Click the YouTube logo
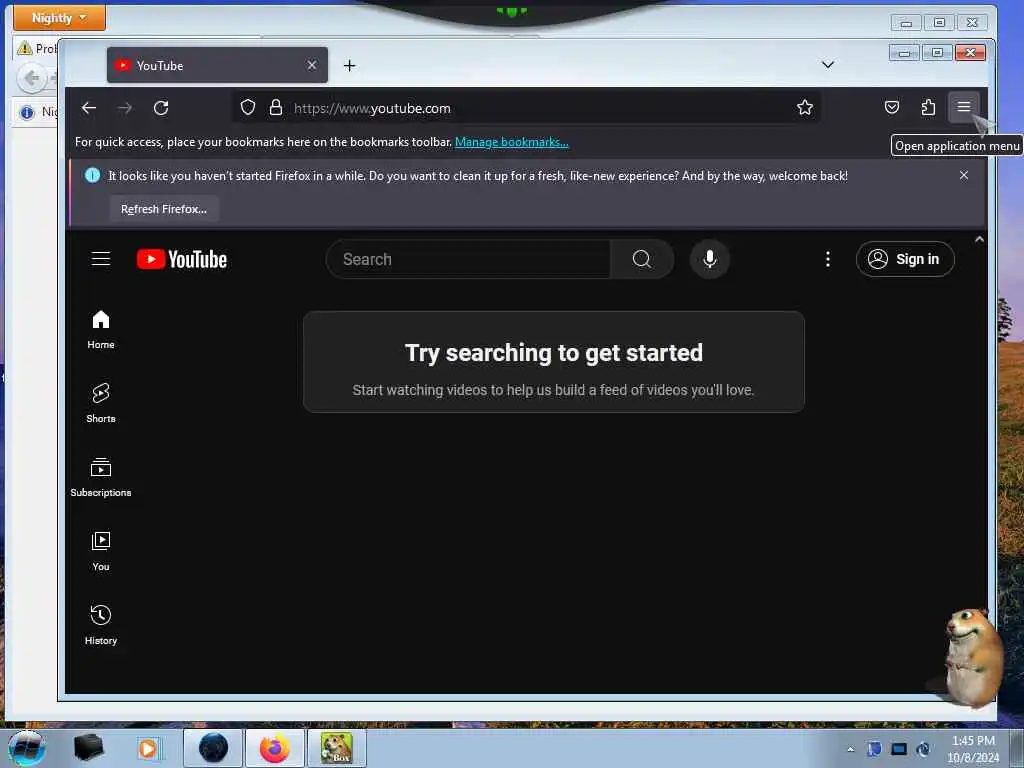The image size is (1024, 768). [x=182, y=259]
